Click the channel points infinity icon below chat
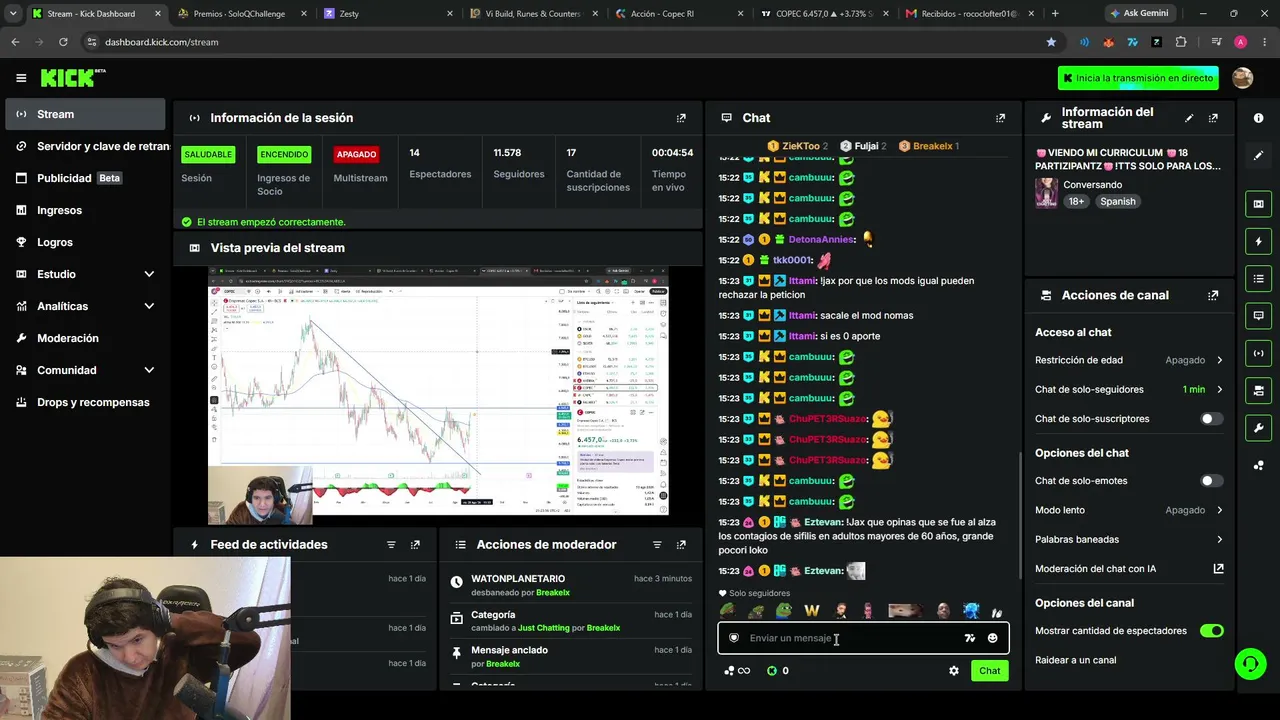 click(737, 671)
